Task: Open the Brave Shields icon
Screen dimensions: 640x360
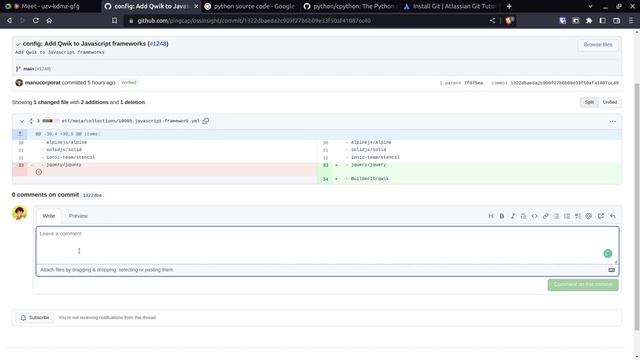Action: click(x=509, y=20)
